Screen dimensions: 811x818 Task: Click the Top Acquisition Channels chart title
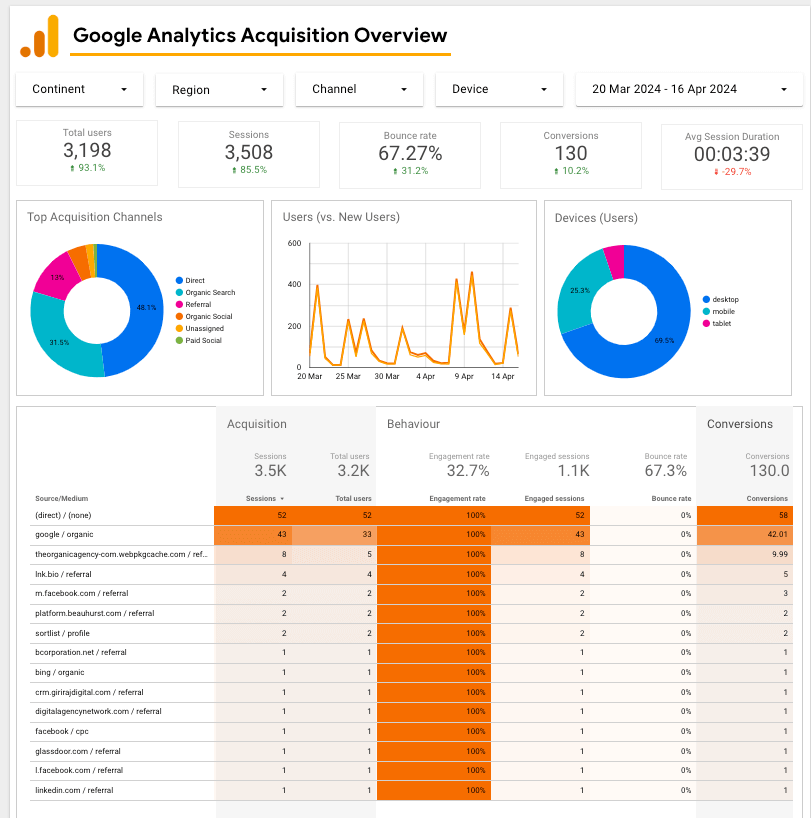coord(95,217)
